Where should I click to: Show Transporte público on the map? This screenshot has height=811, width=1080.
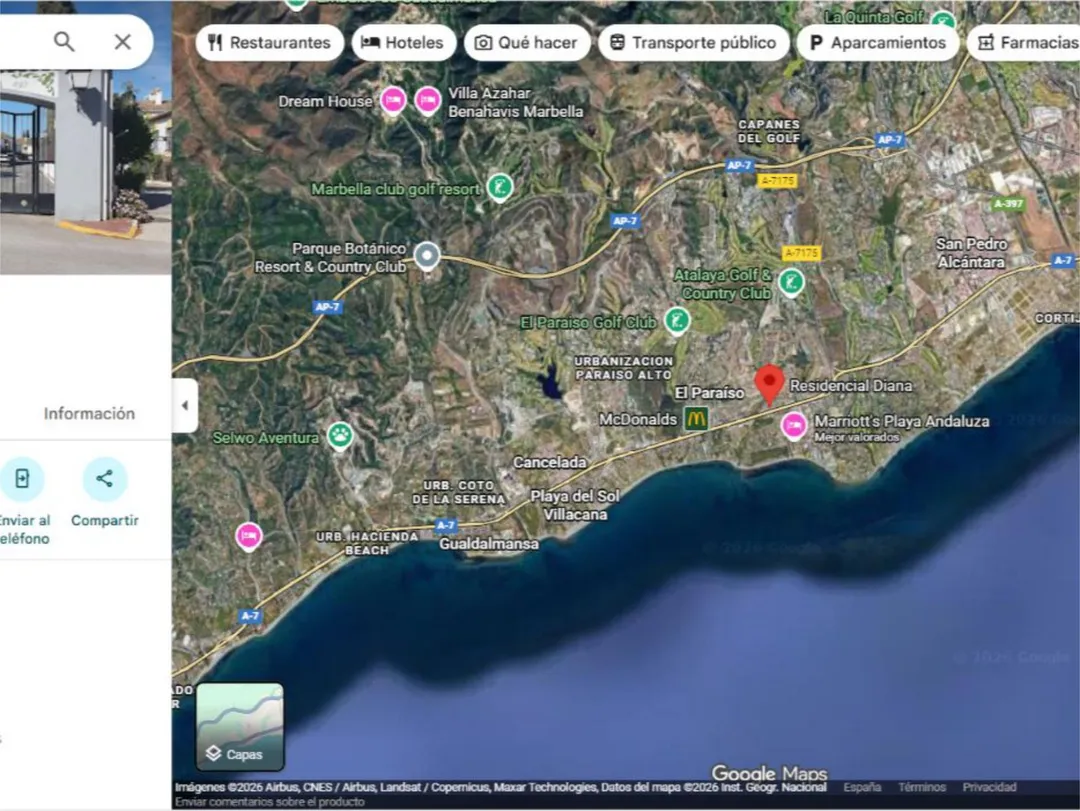(694, 43)
